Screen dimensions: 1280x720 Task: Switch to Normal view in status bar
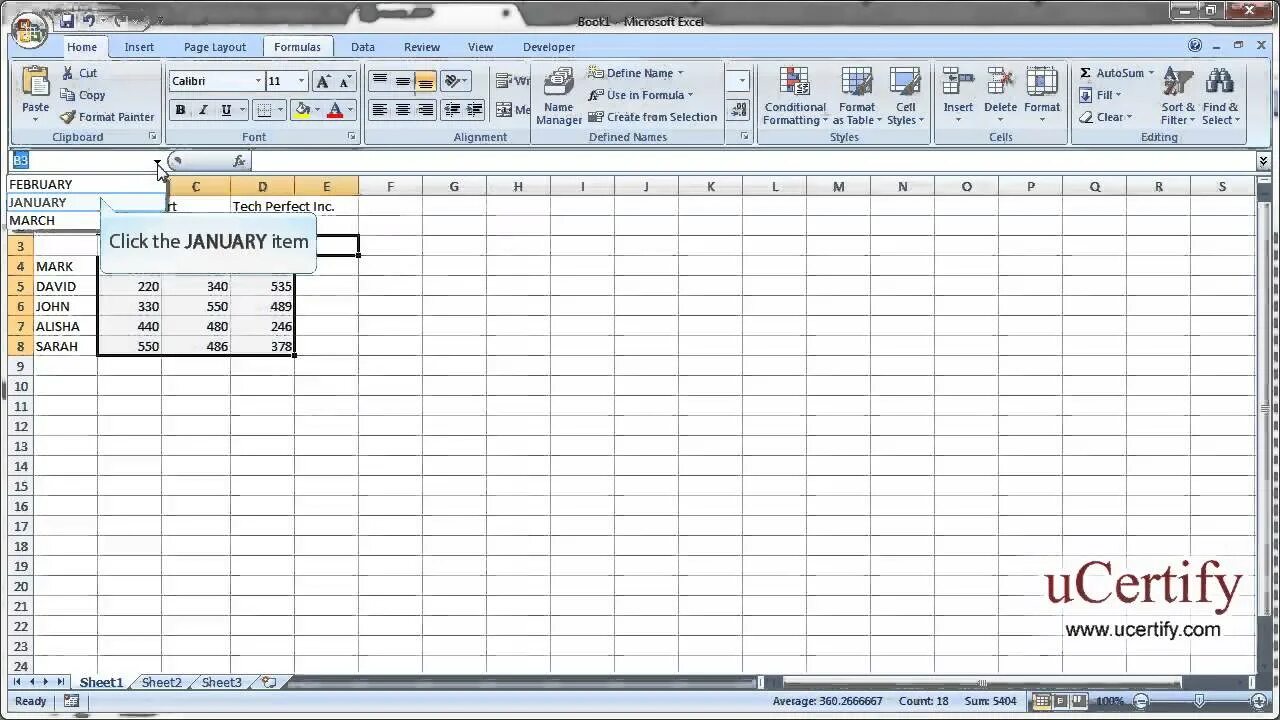tap(1042, 701)
